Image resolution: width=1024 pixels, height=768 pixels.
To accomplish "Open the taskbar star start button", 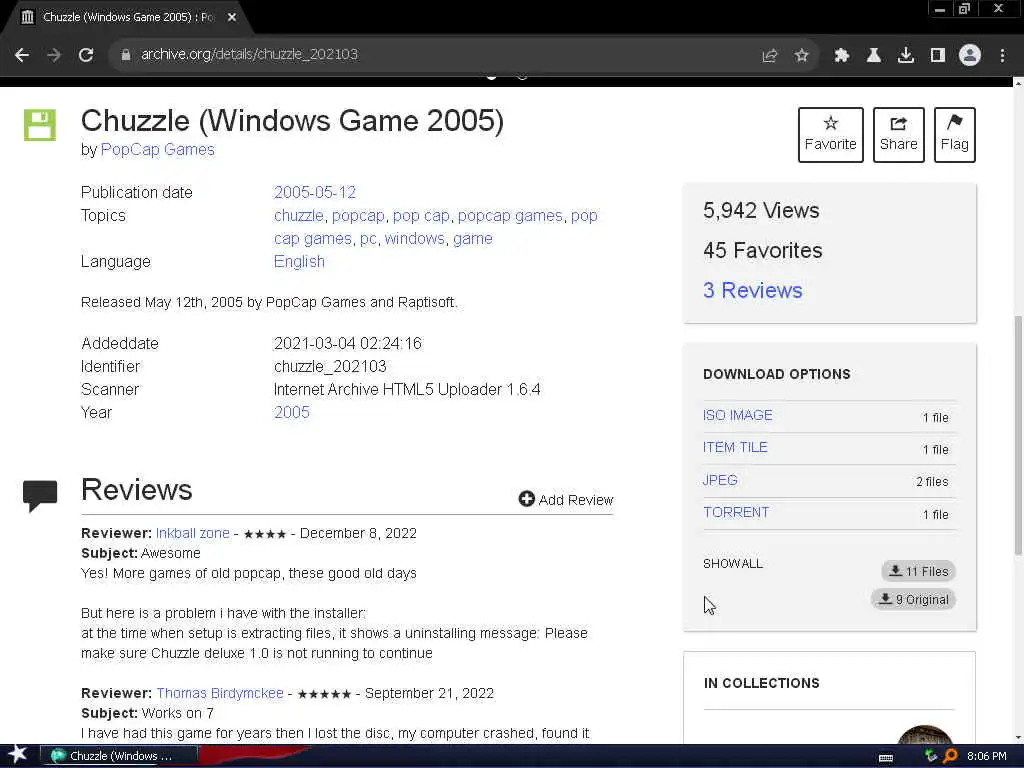I will pyautogui.click(x=18, y=755).
